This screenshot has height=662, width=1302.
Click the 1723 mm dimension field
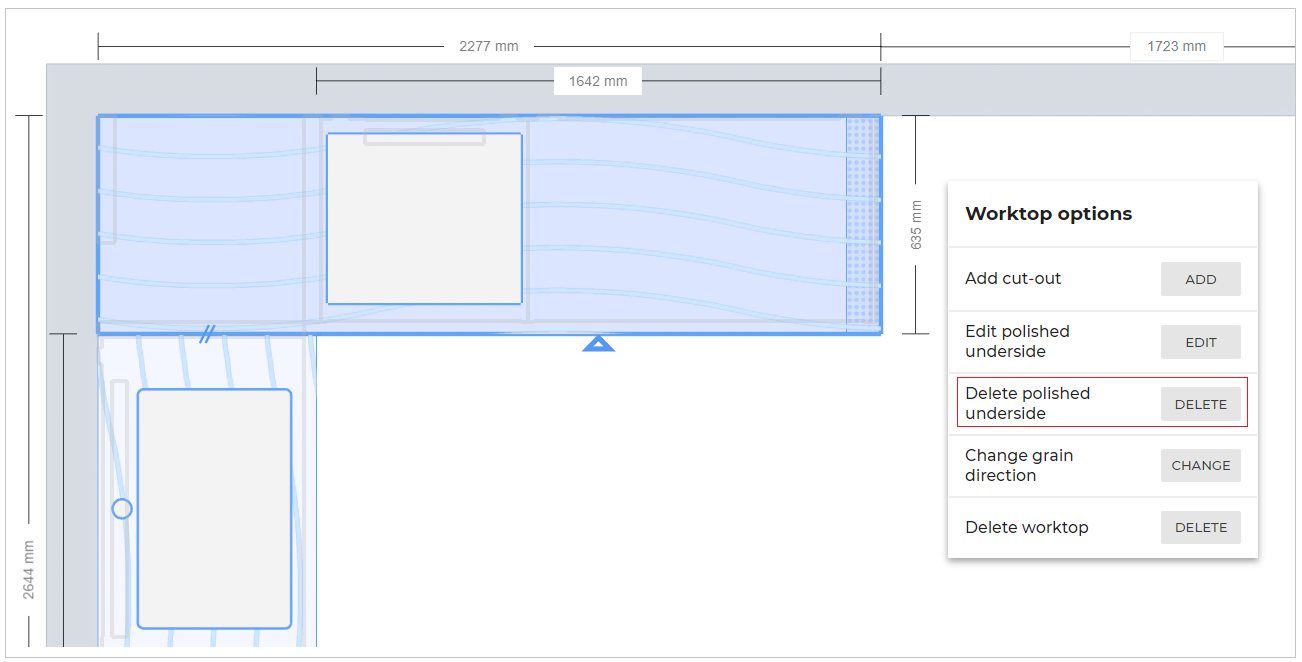pos(1176,46)
